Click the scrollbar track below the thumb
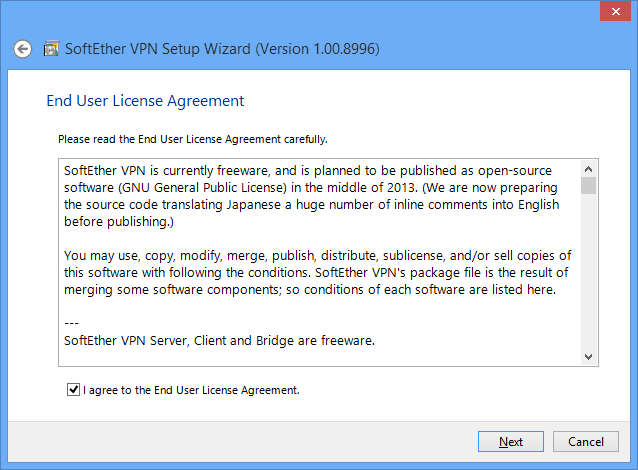Image resolution: width=638 pixels, height=470 pixels. [x=588, y=273]
